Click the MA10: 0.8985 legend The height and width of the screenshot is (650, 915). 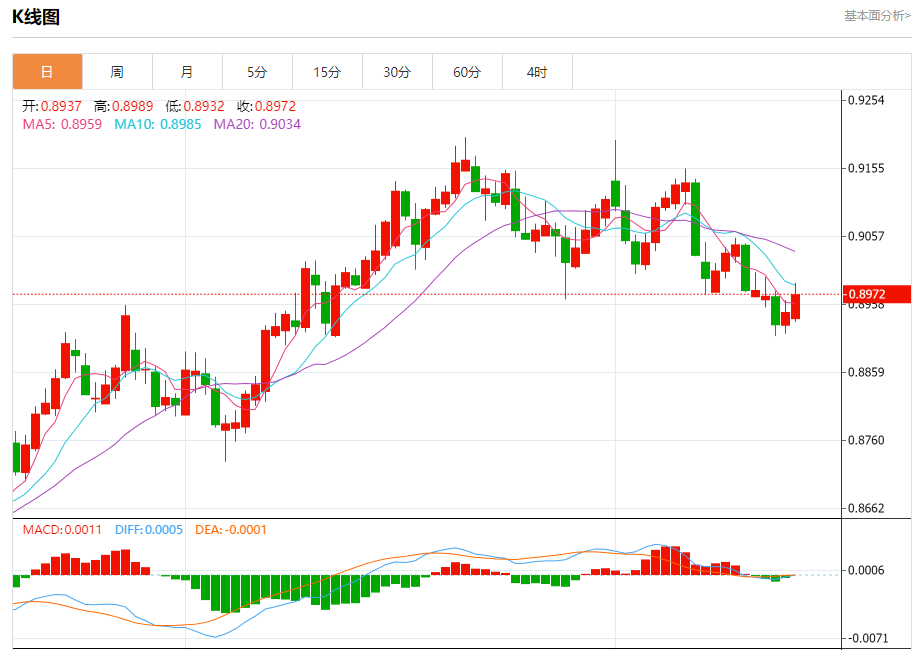tap(158, 124)
